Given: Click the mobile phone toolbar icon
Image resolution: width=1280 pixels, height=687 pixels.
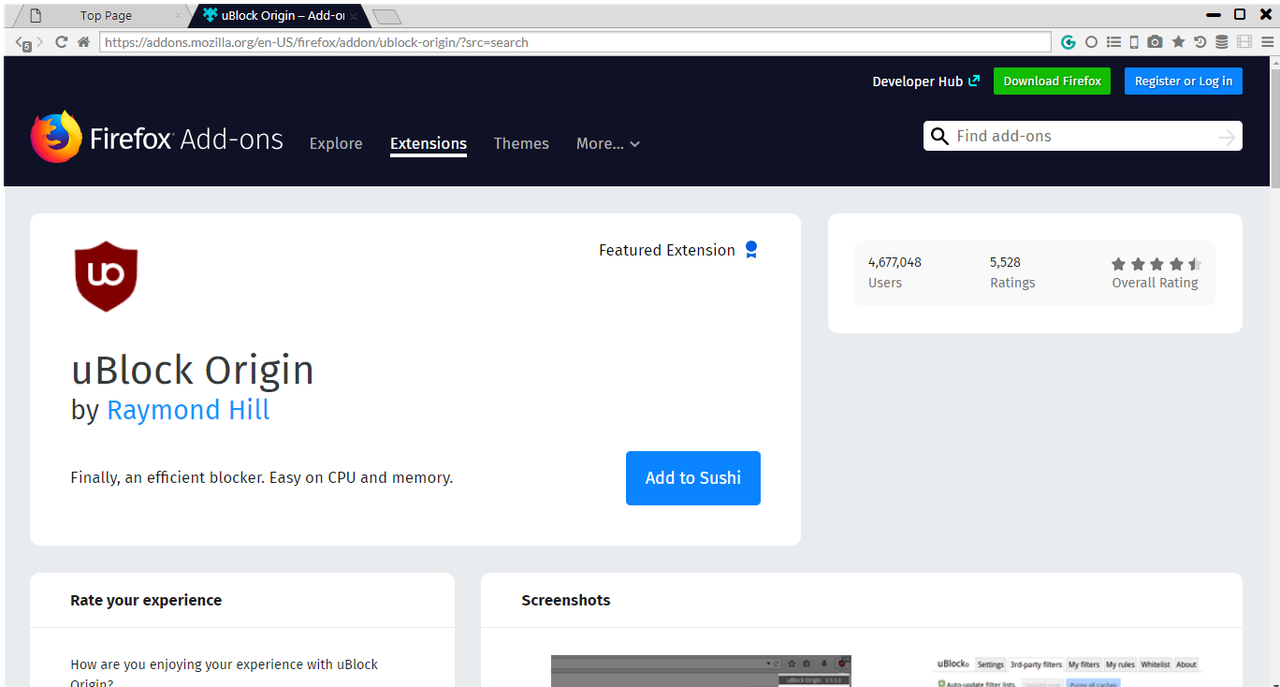Looking at the screenshot, I should click(1134, 42).
